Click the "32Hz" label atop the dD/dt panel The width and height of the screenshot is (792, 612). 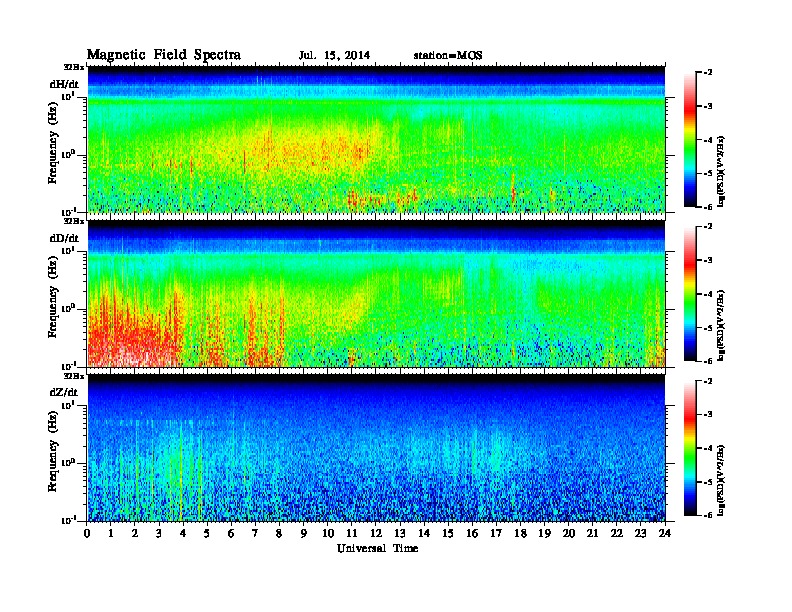pos(74,221)
